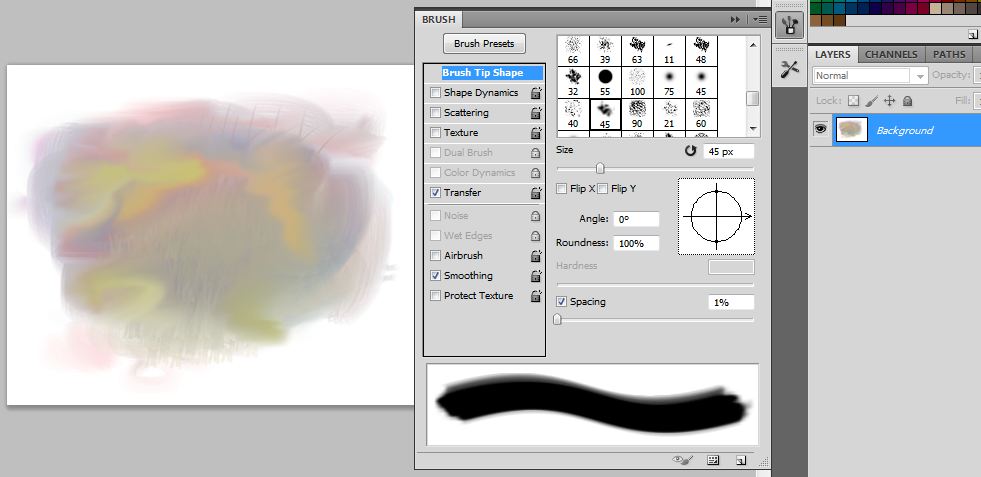Enable the Scattering checkbox
This screenshot has width=981, height=477.
pos(435,113)
